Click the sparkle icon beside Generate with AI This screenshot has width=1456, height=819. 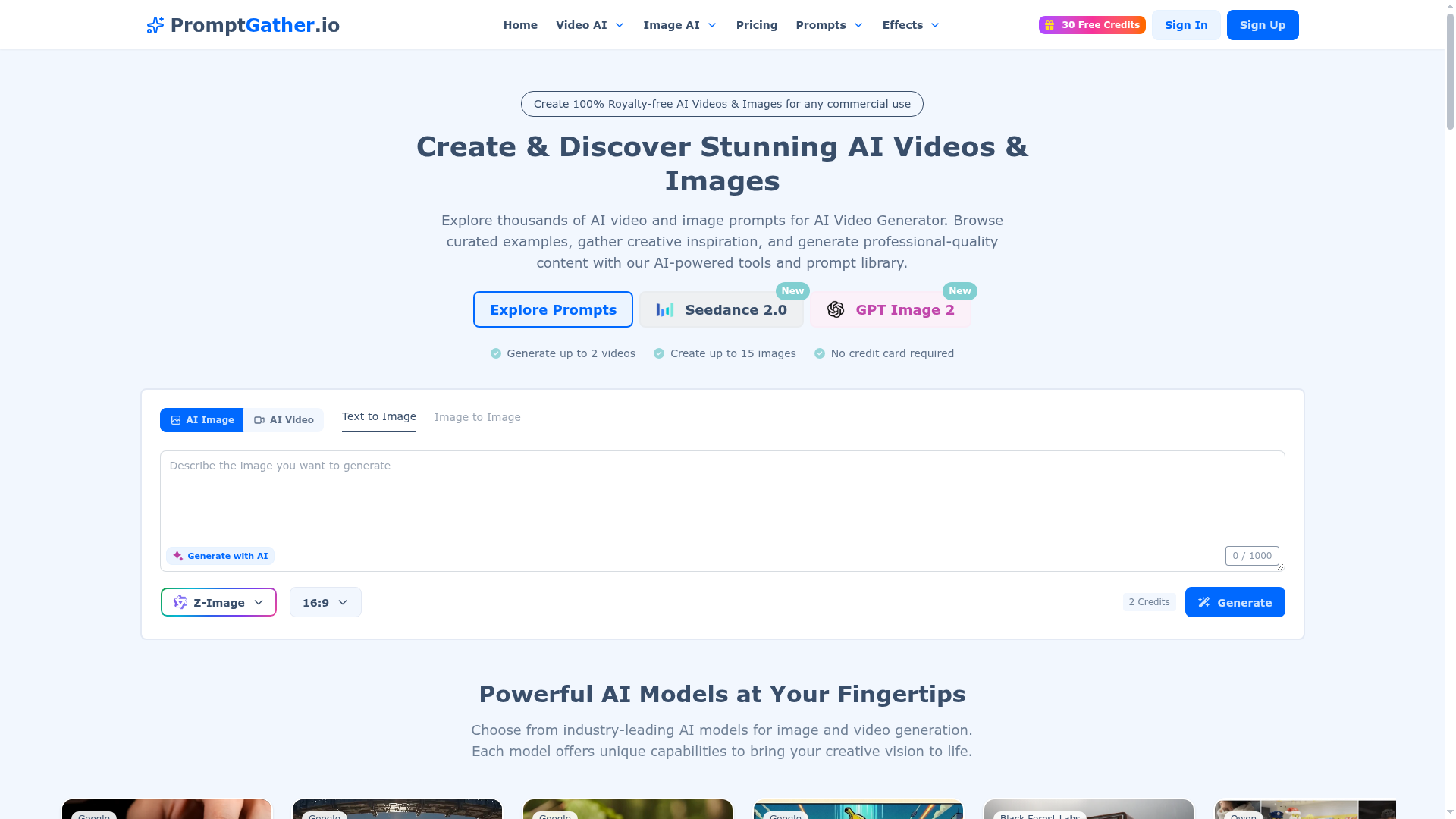click(177, 556)
